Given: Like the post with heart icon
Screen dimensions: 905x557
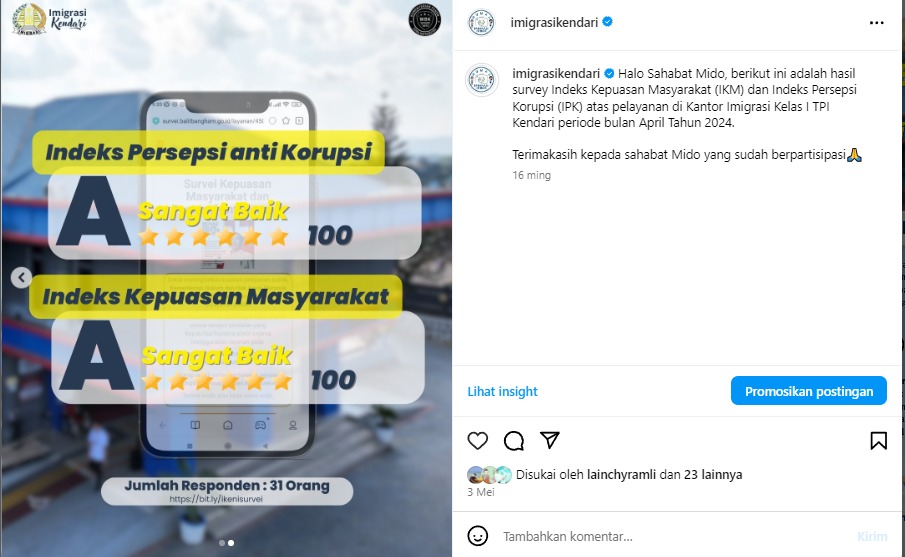Looking at the screenshot, I should click(x=477, y=440).
